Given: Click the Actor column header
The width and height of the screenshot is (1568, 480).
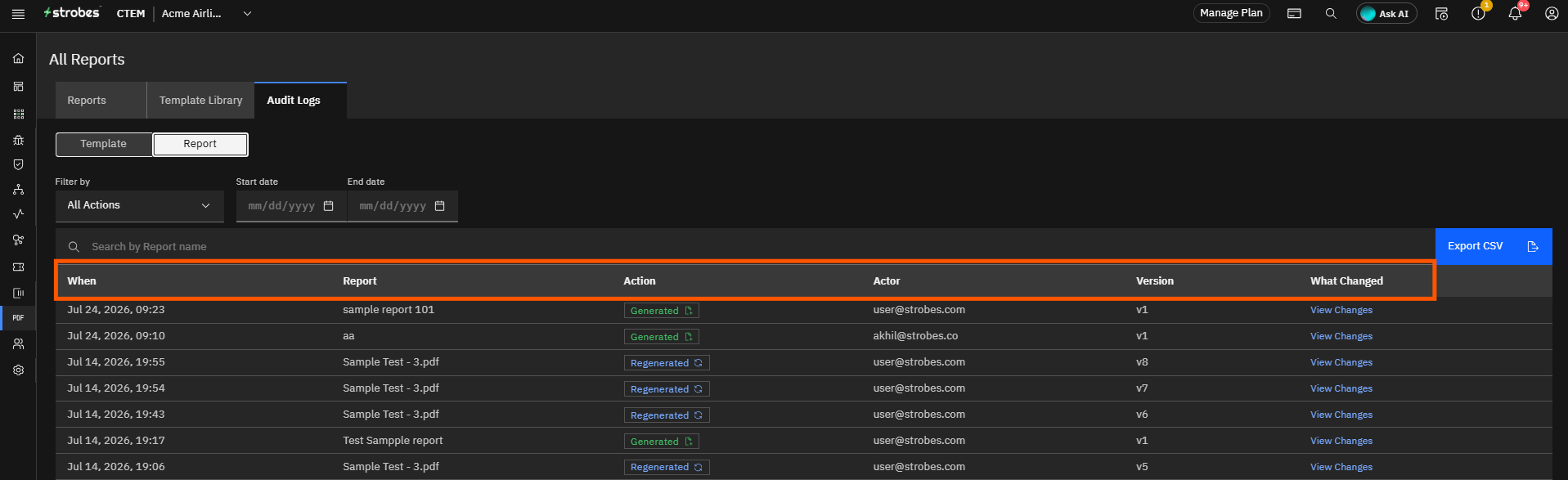Looking at the screenshot, I should tap(887, 281).
